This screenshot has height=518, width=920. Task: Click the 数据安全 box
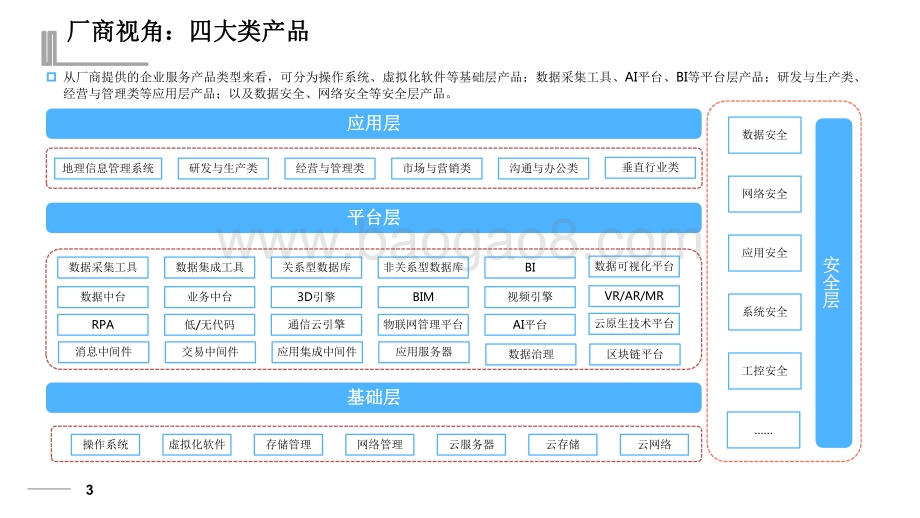point(765,135)
